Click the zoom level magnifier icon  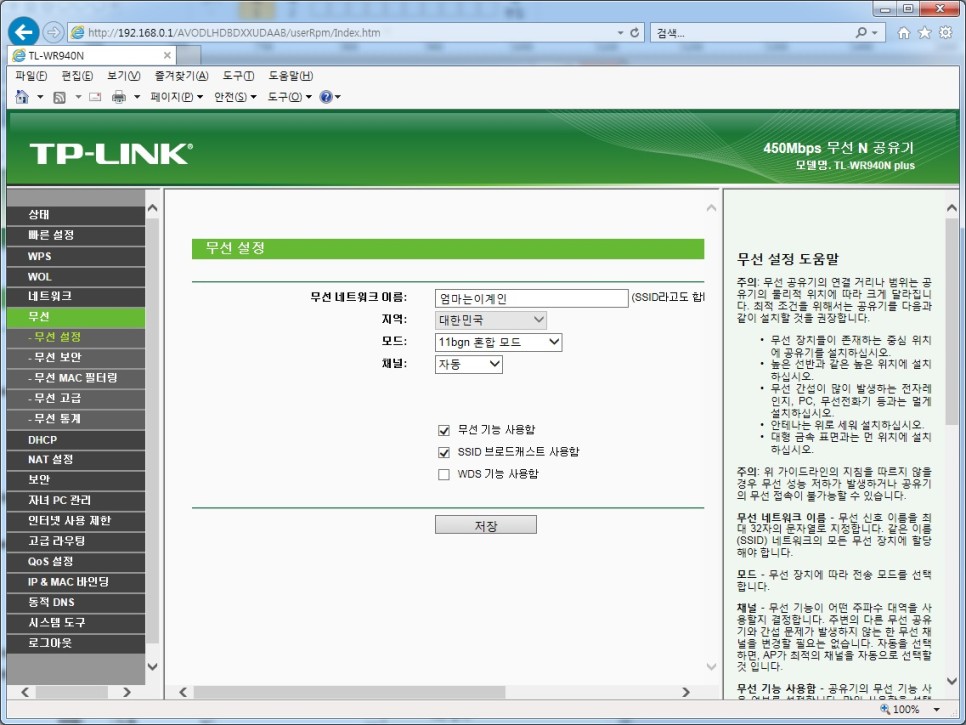click(885, 709)
